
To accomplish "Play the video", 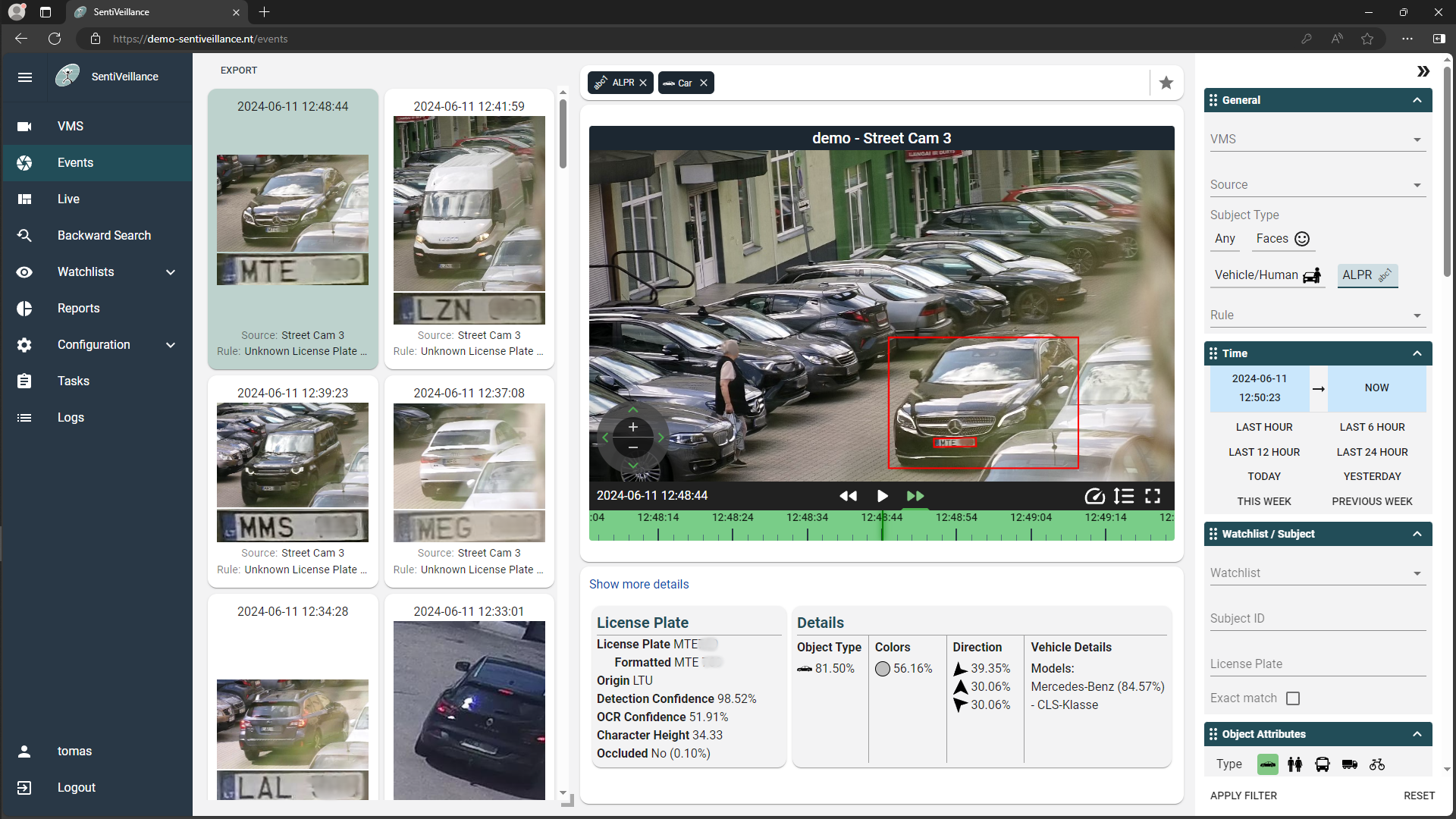I will (882, 496).
